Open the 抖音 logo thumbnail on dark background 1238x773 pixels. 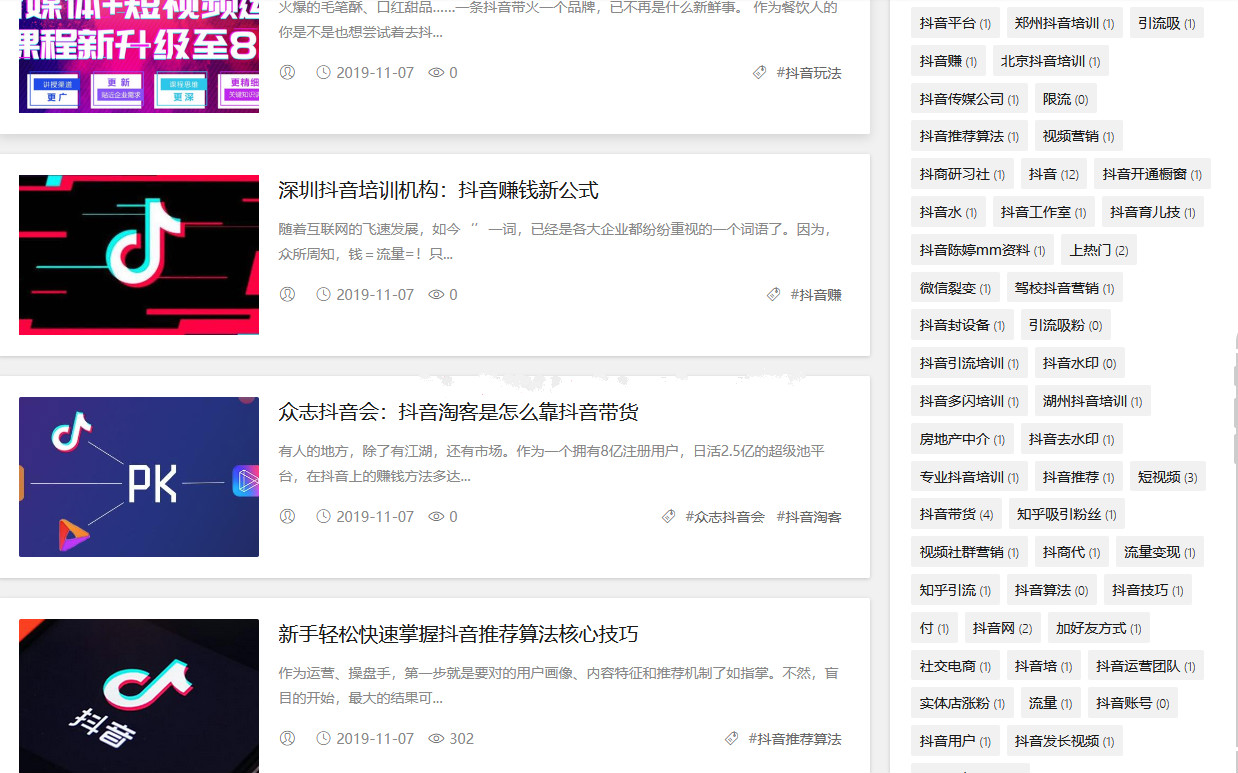pyautogui.click(x=139, y=696)
